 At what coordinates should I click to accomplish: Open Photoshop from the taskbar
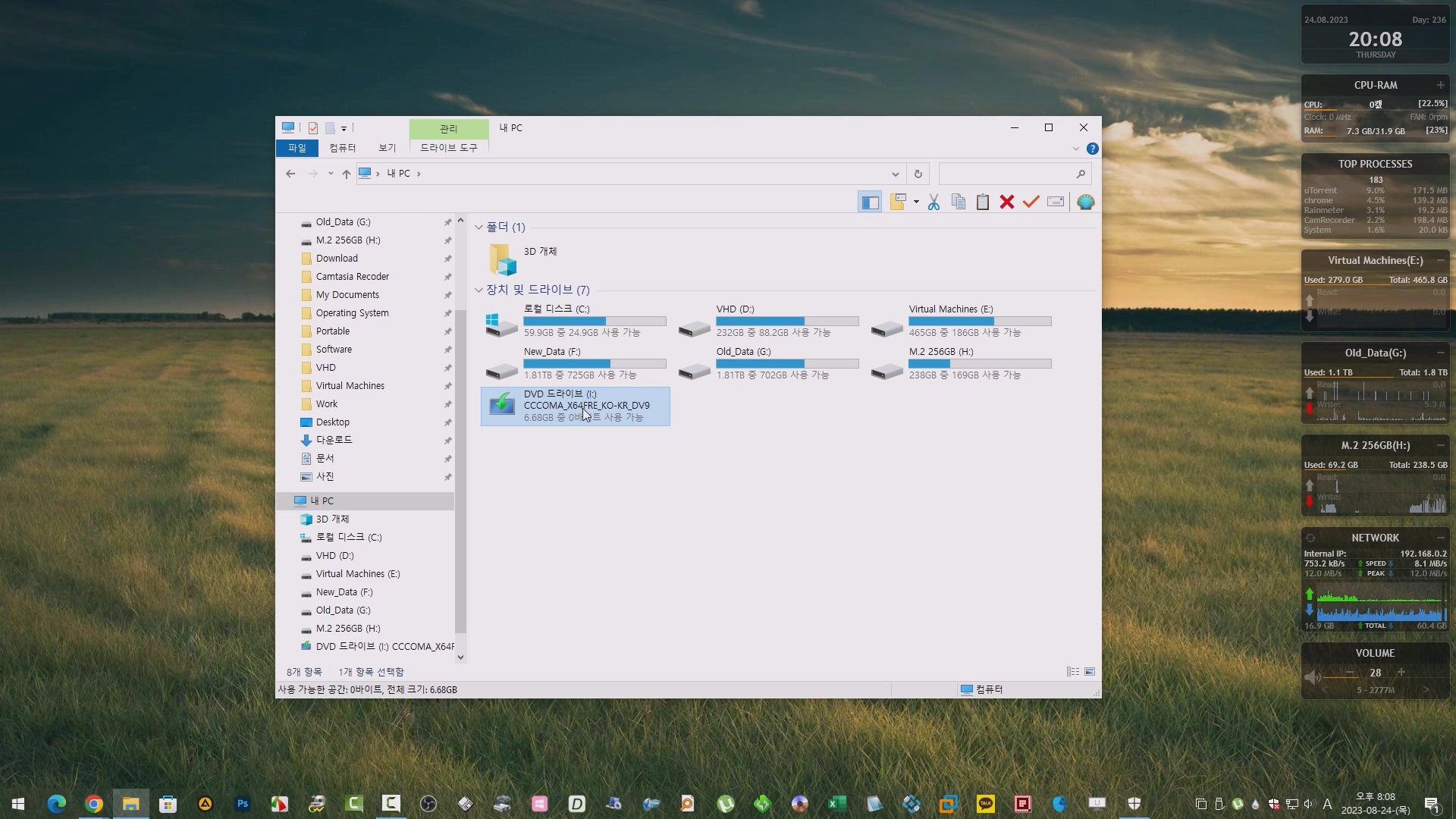243,804
